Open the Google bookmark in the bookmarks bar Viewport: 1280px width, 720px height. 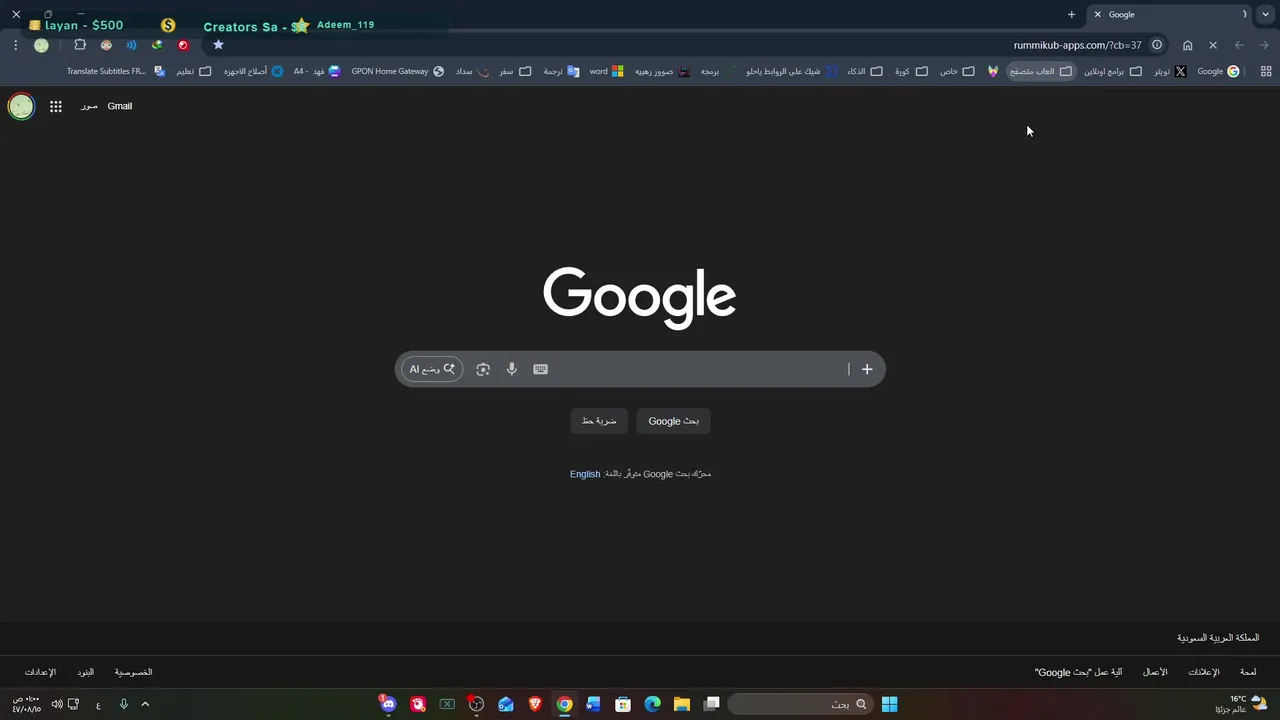(1219, 71)
